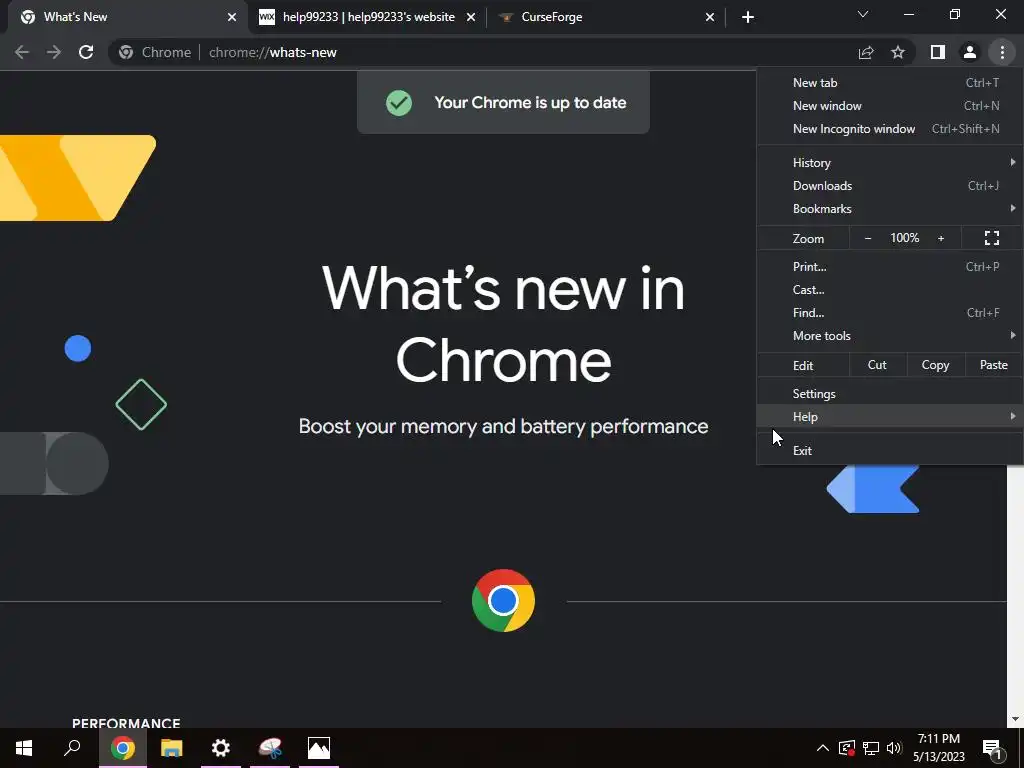
Task: Click Copy in Edit row
Action: (x=935, y=365)
